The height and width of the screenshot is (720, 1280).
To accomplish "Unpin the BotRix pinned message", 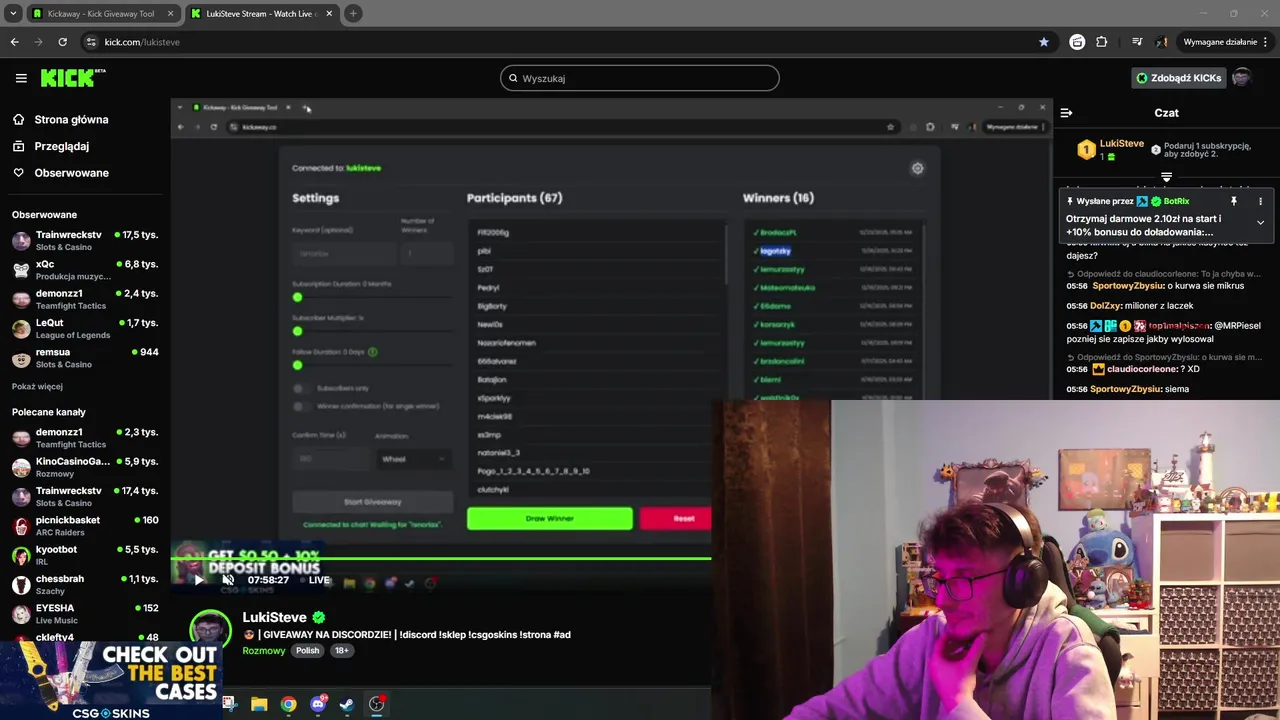I will click(x=1234, y=201).
